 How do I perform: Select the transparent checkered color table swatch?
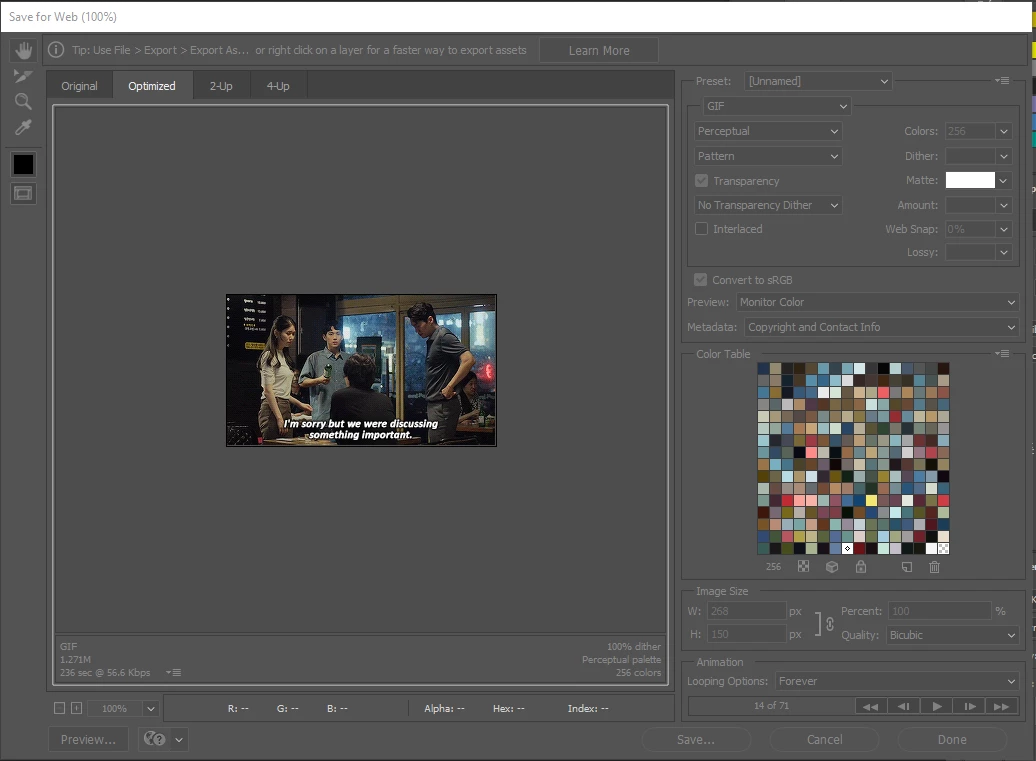[943, 548]
